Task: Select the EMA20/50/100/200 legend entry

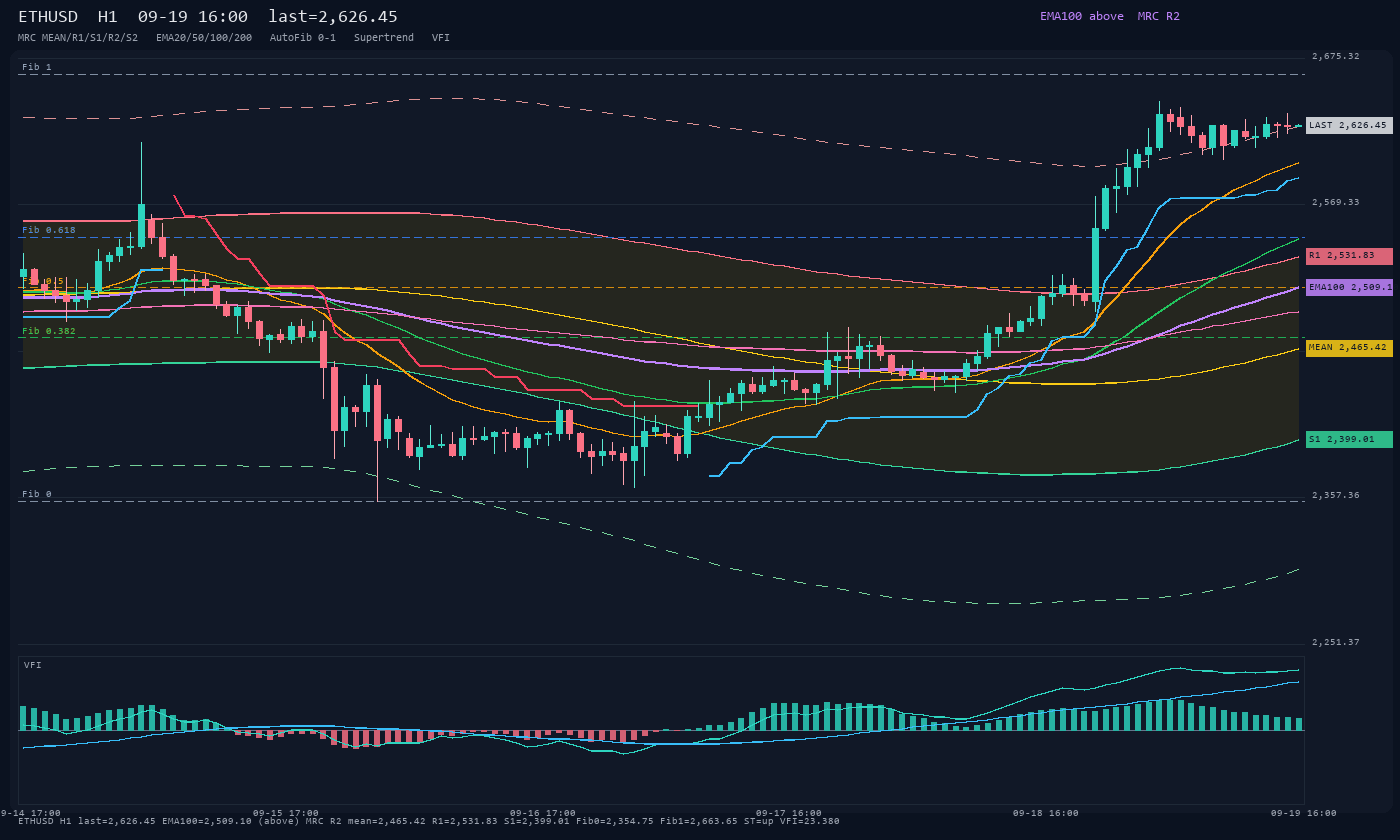Action: tap(204, 37)
